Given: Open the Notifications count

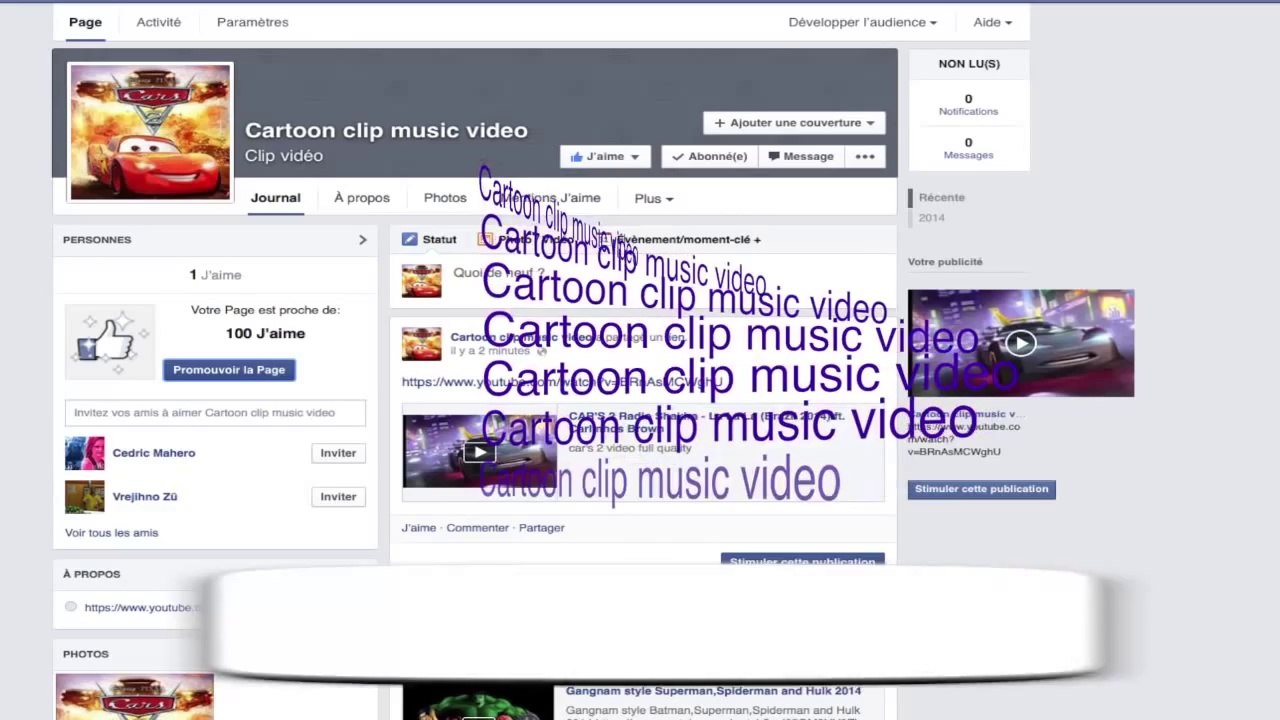Looking at the screenshot, I should pyautogui.click(x=968, y=104).
